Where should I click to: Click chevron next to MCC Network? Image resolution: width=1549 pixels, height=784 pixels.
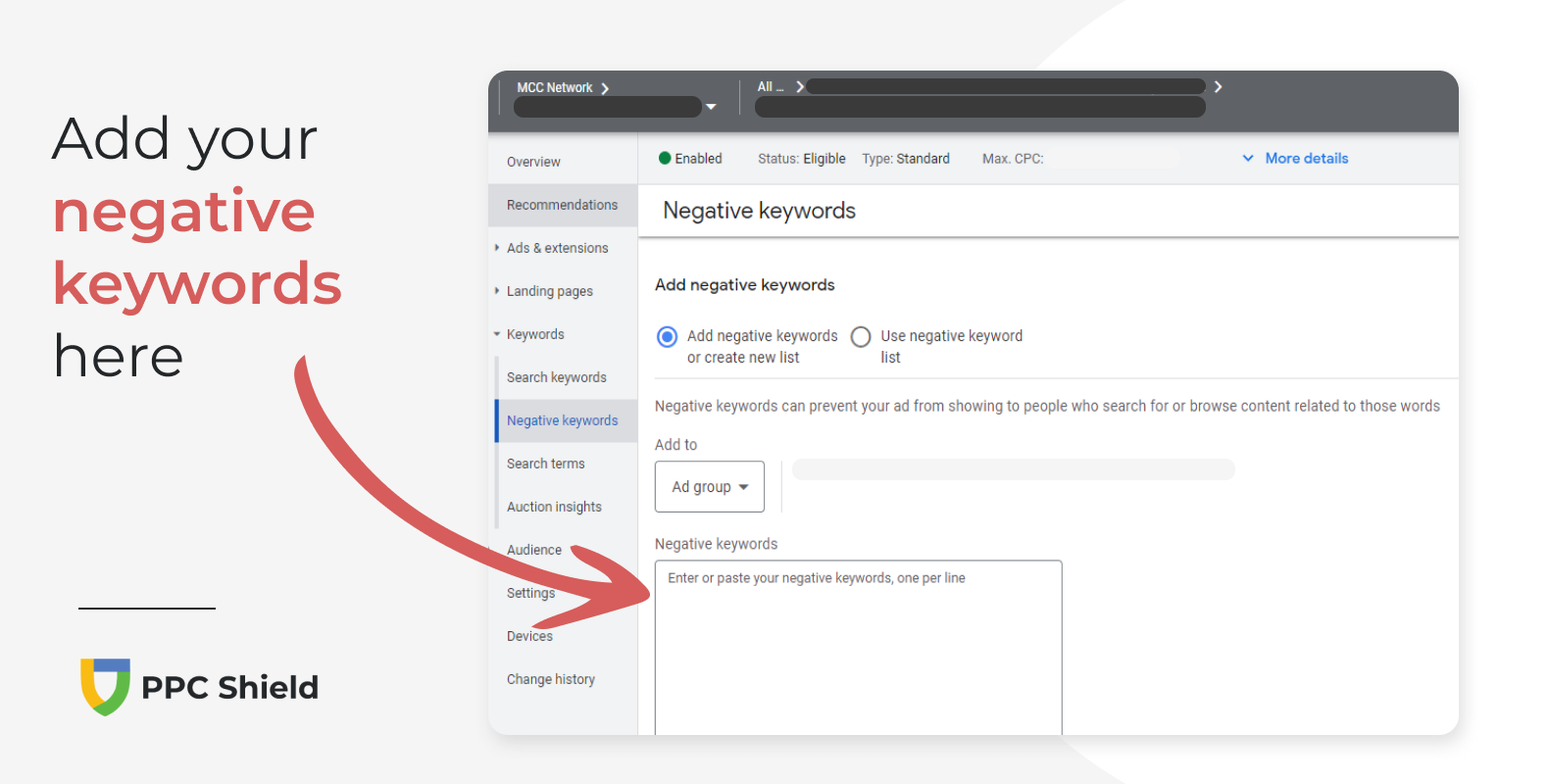[605, 88]
